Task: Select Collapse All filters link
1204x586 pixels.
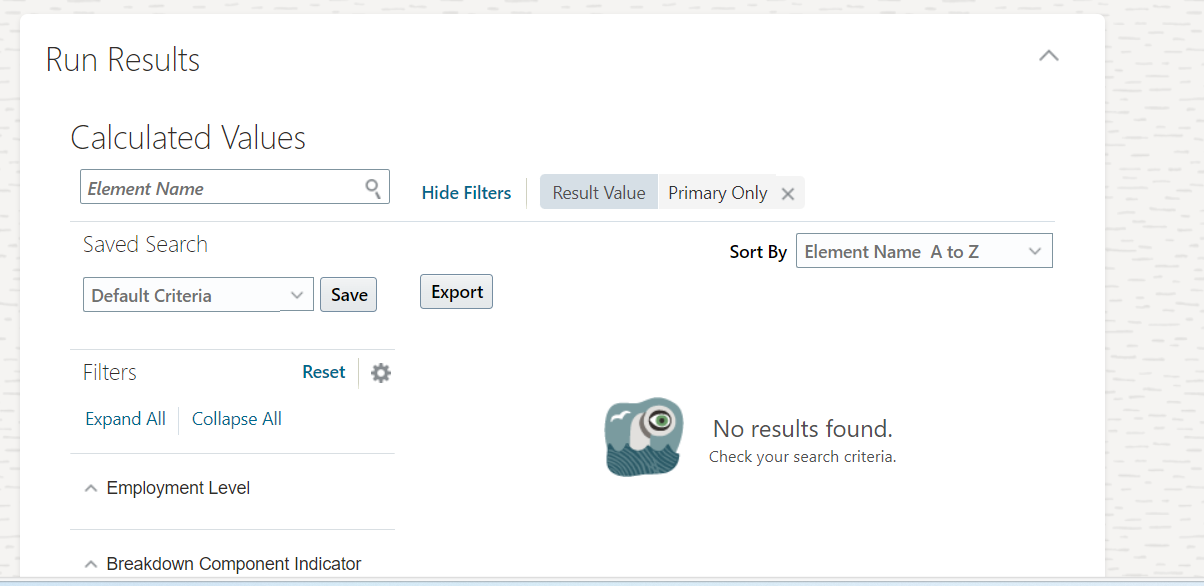Action: 237,419
